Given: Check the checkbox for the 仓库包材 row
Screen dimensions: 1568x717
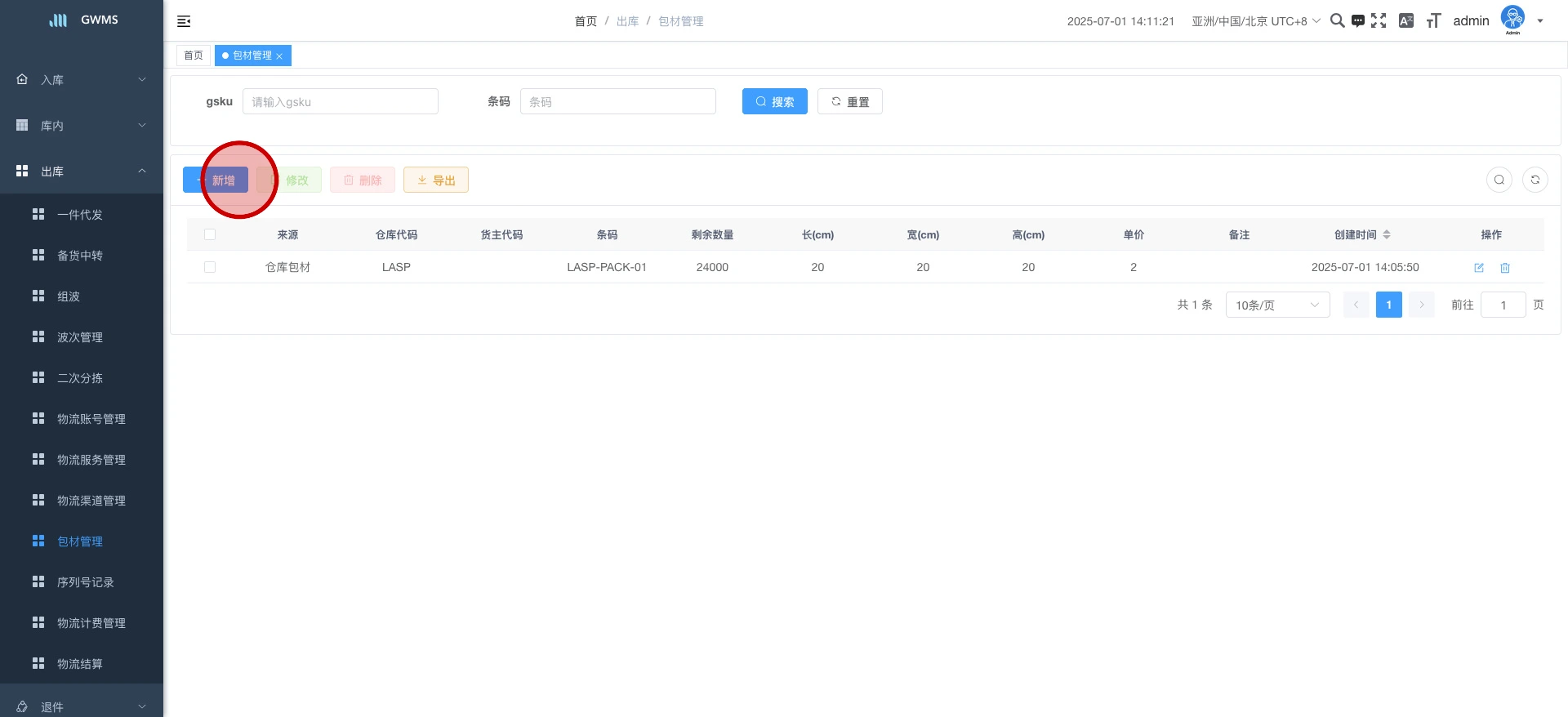Looking at the screenshot, I should click(210, 267).
